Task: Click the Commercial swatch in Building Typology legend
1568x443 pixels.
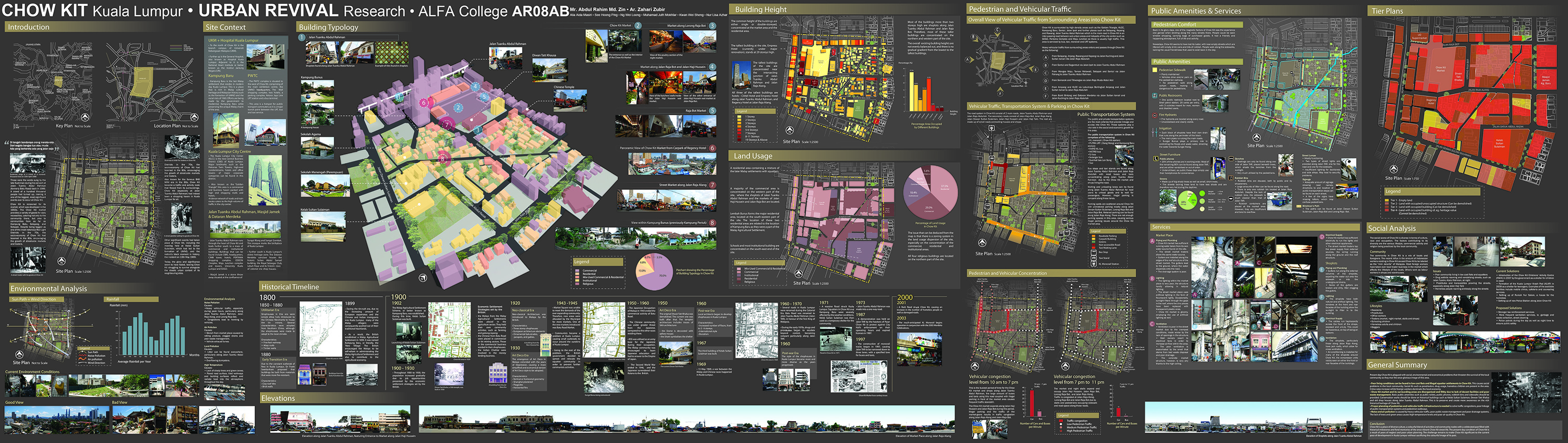Action: [577, 271]
